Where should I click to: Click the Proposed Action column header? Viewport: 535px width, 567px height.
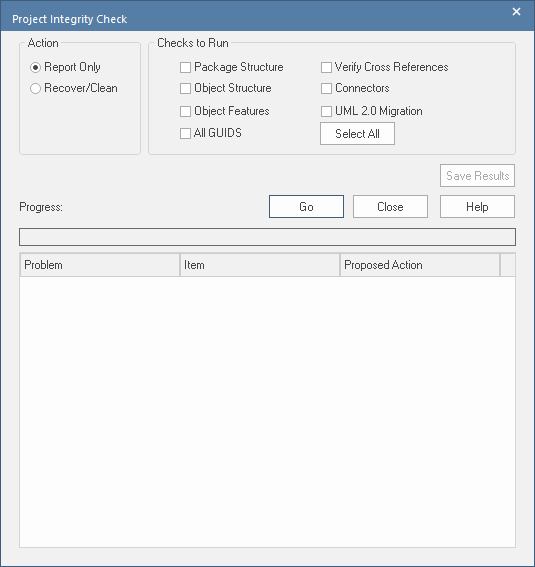420,265
